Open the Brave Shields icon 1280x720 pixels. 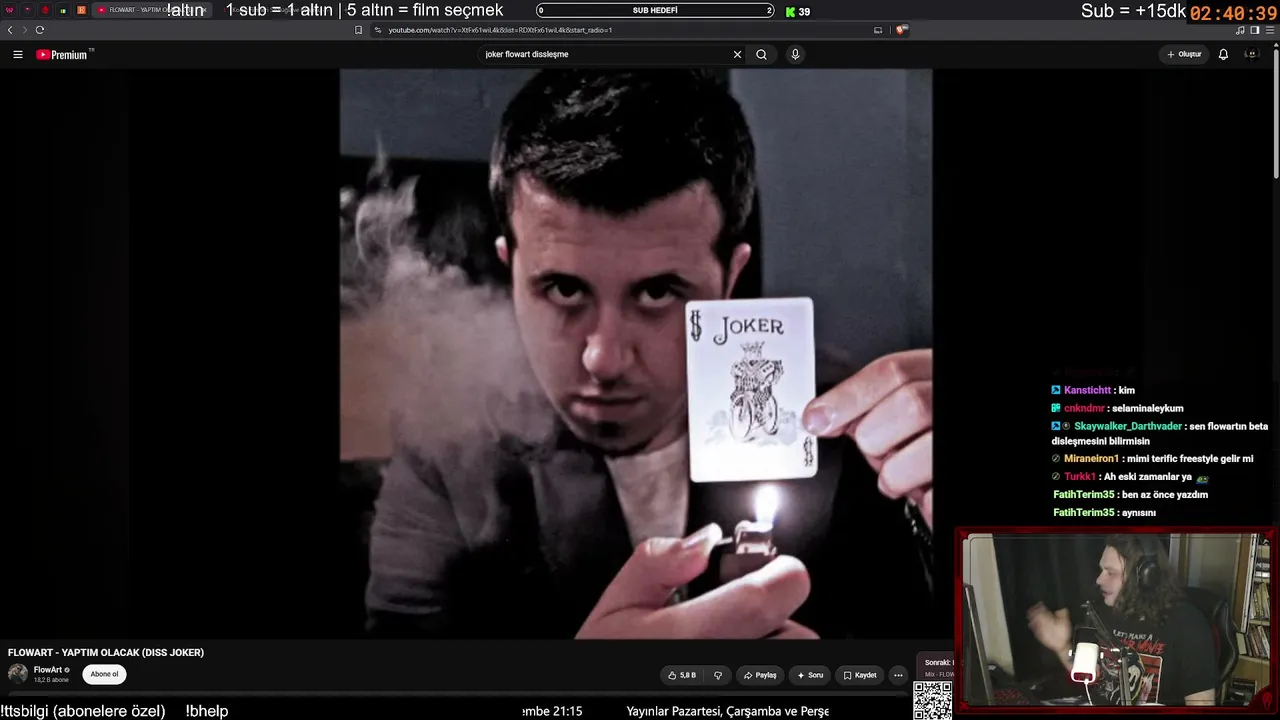[x=901, y=30]
